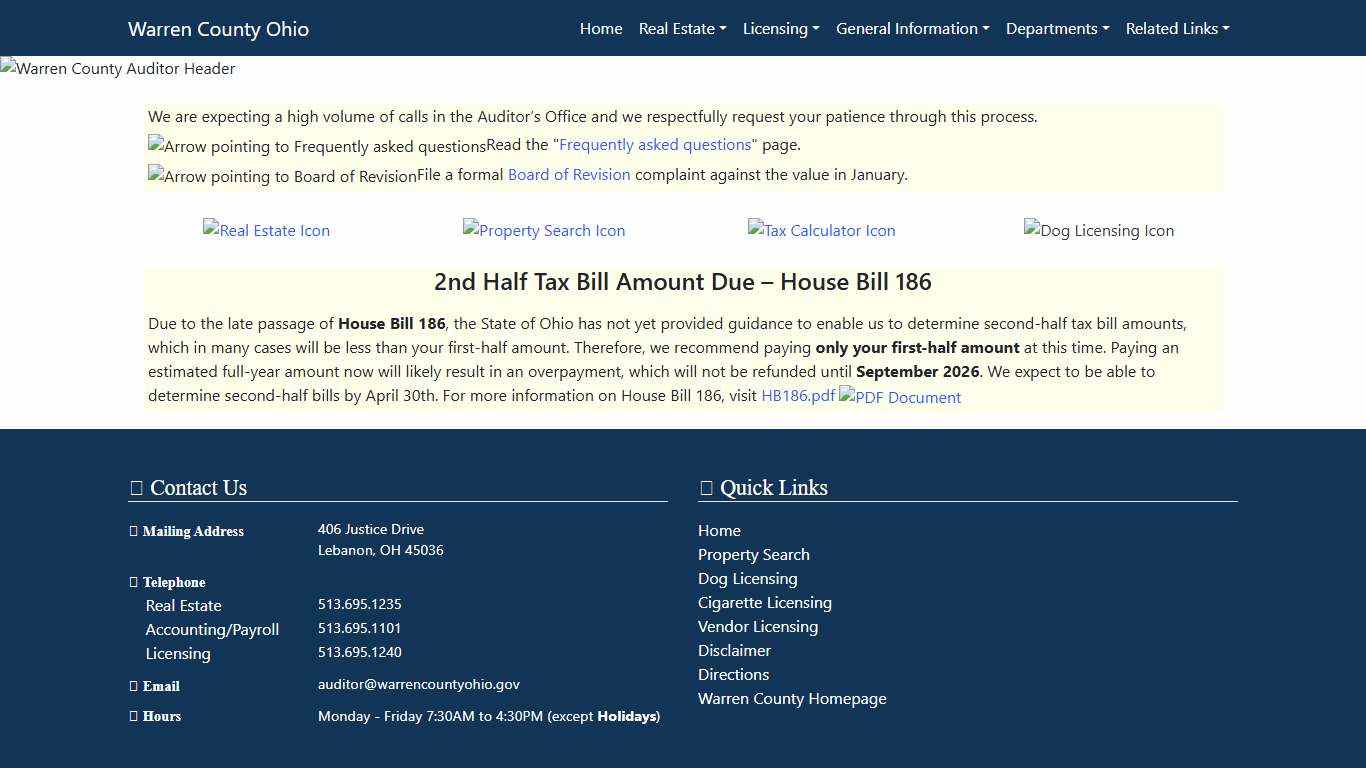Open the Property Search Icon
The image size is (1366, 768).
pyautogui.click(x=543, y=230)
